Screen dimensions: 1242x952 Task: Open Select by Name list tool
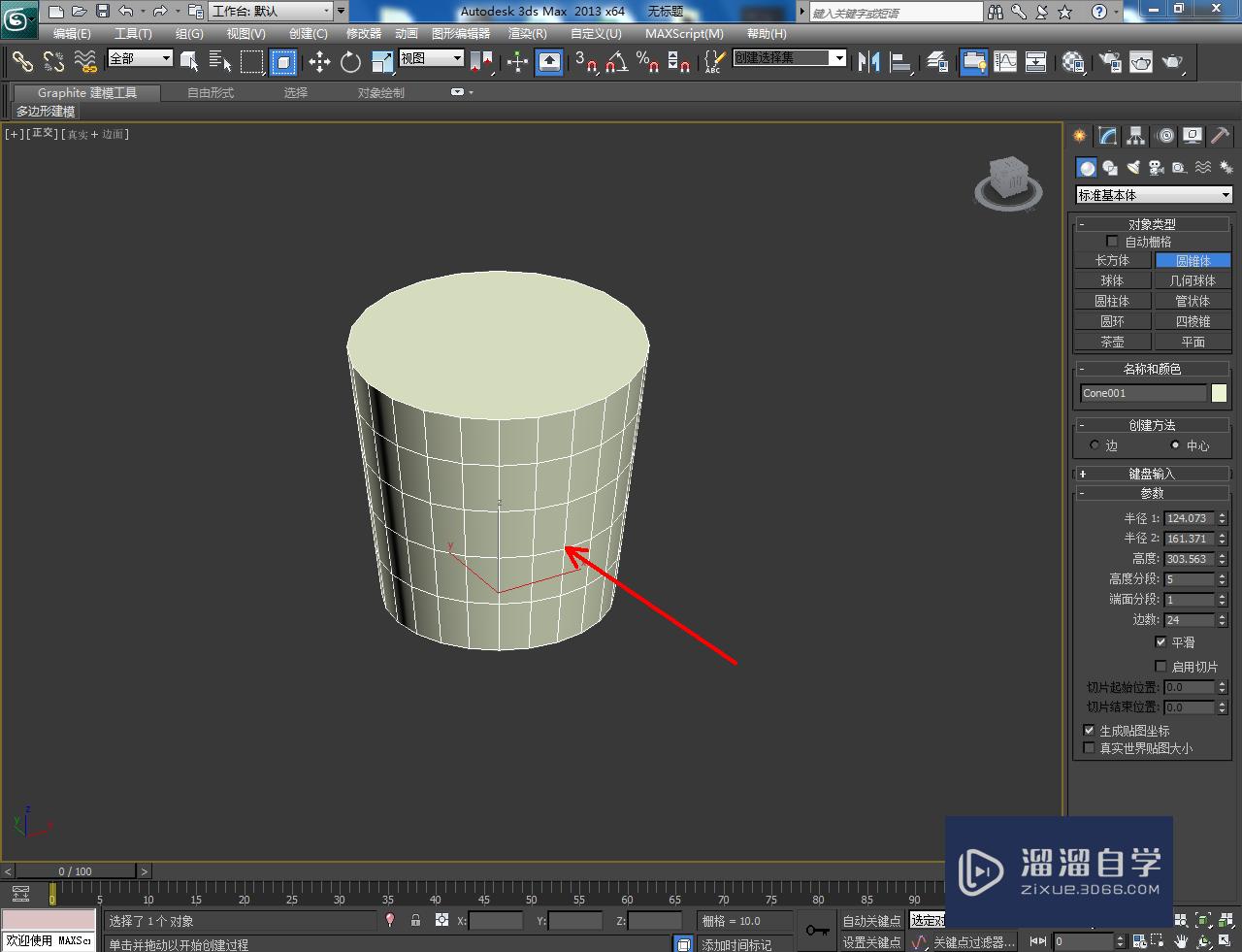(x=220, y=62)
